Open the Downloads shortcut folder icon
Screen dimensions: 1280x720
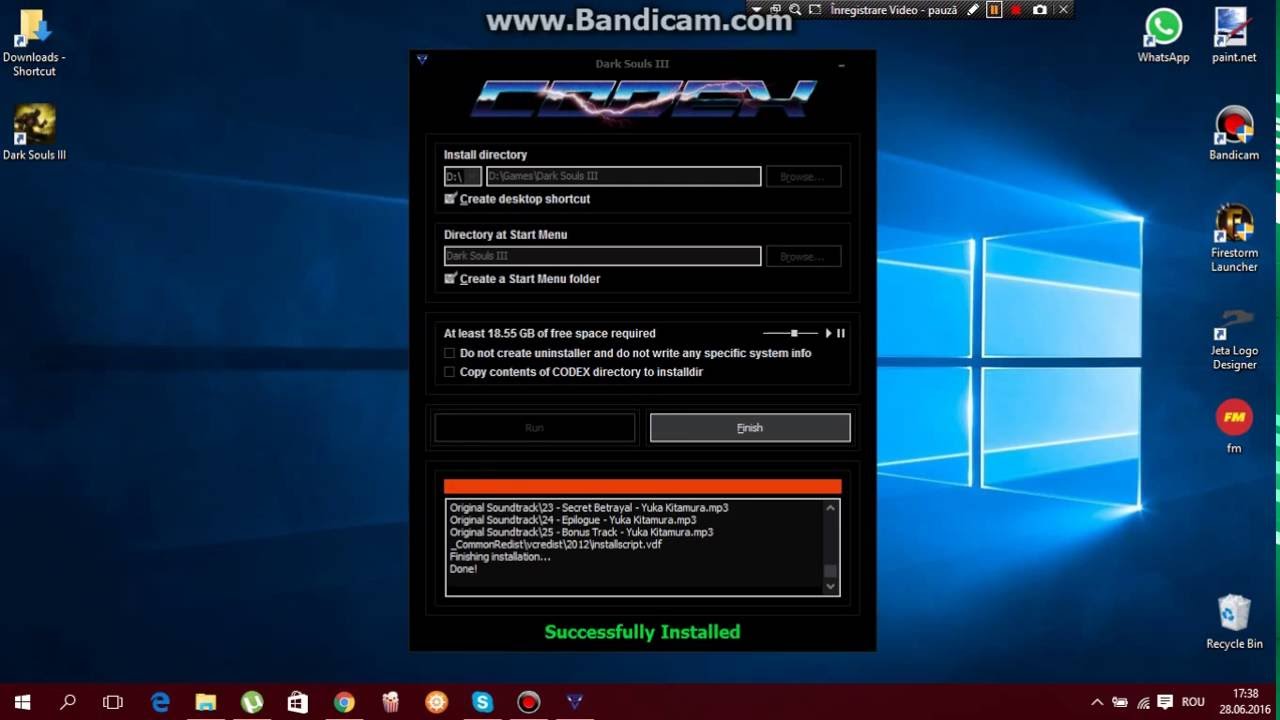click(34, 42)
